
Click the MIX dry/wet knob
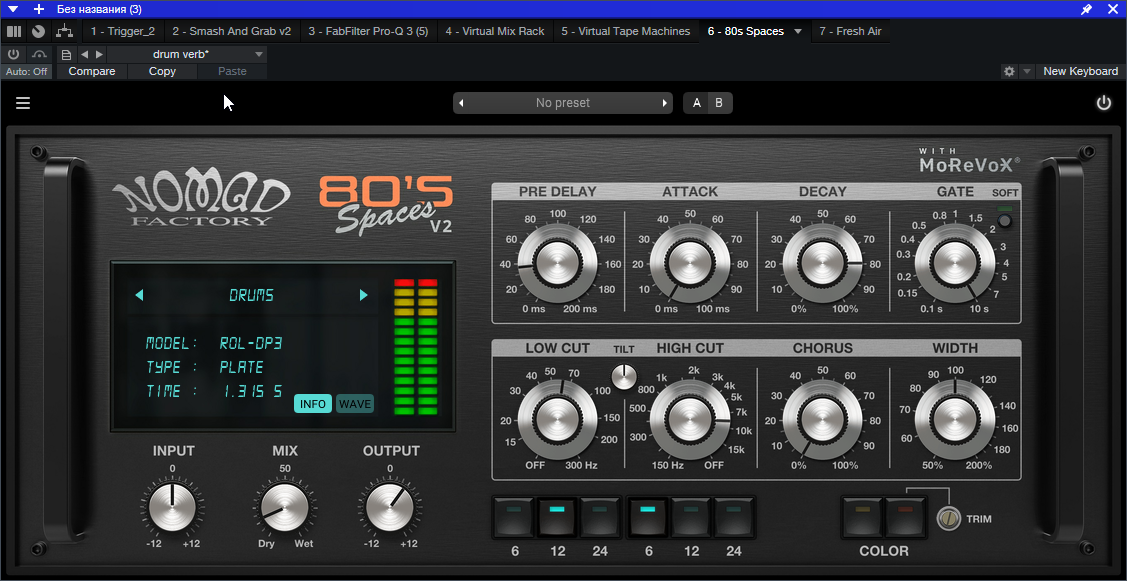point(285,508)
